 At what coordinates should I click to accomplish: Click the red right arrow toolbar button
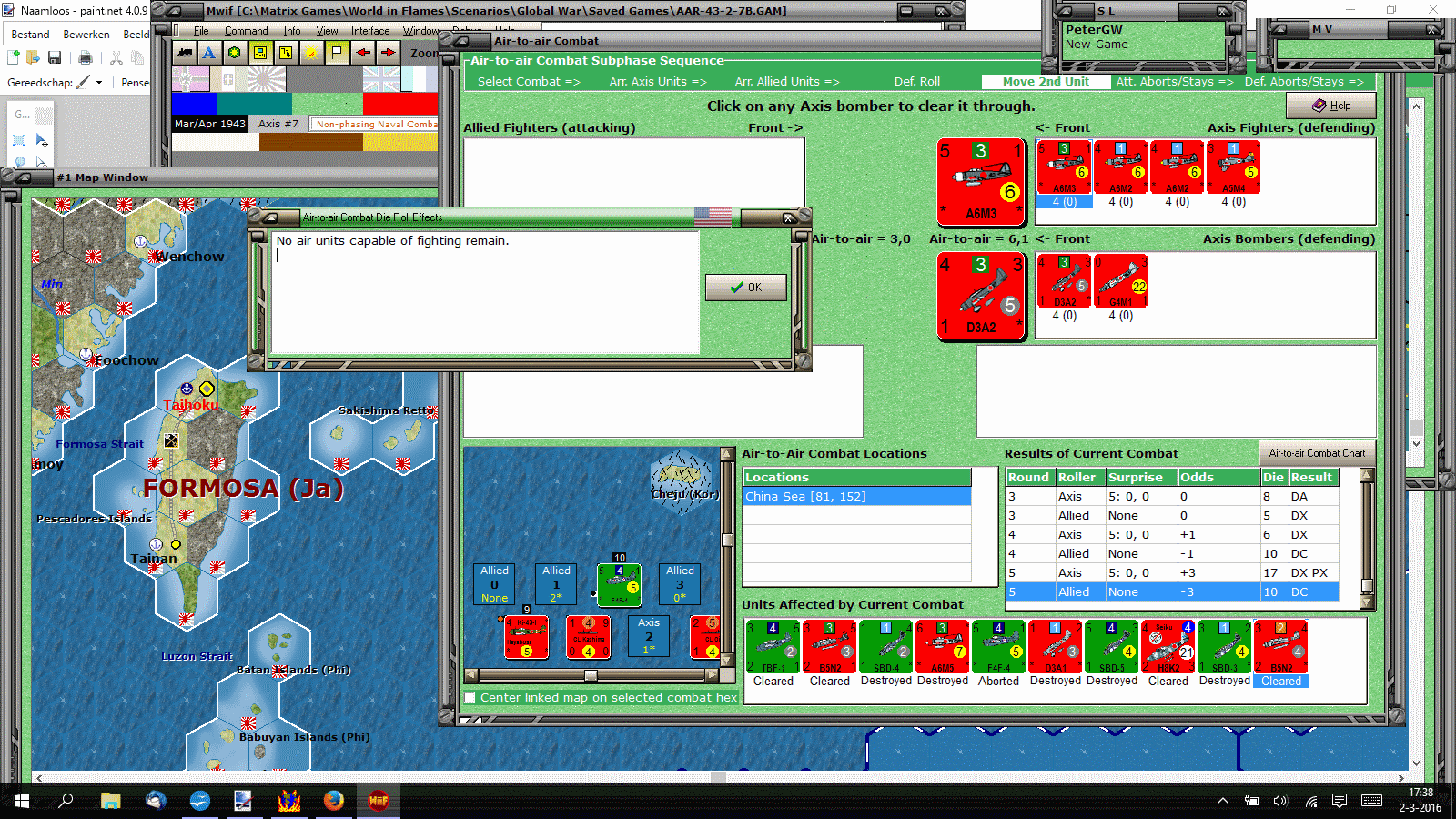coord(389,53)
